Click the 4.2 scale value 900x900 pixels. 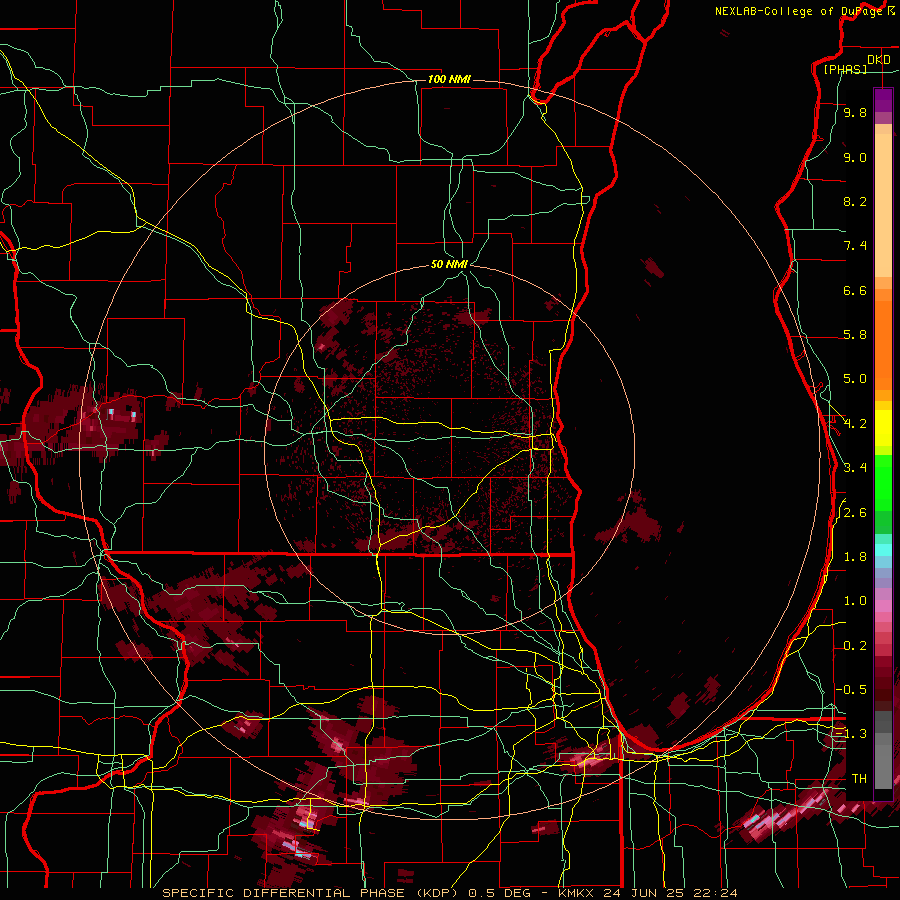(855, 424)
